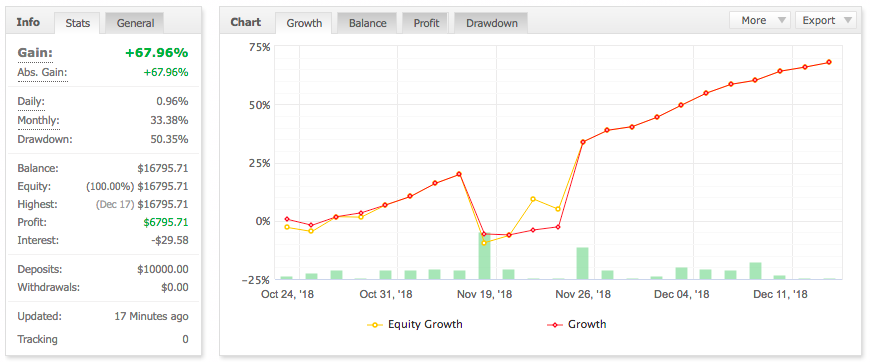Click the Monthly label
Viewport: 870px width, 362px height.
click(38, 120)
